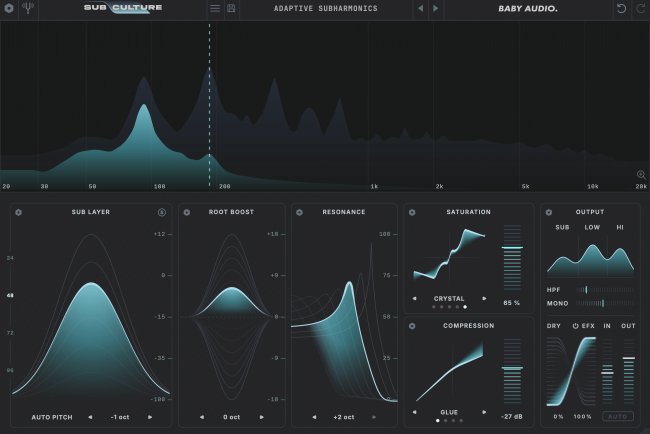Image resolution: width=650 pixels, height=434 pixels.
Task: Click the Sub Culture logo
Action: pos(123,8)
